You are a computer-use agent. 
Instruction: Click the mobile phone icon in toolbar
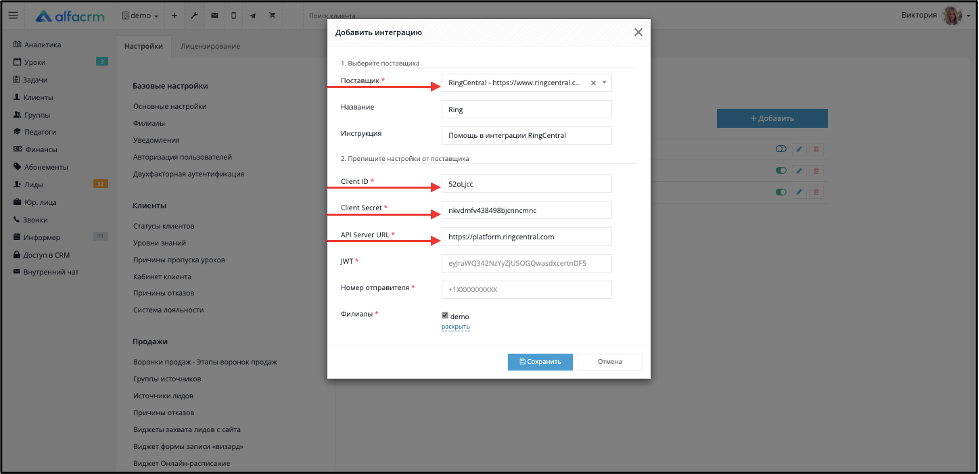234,16
